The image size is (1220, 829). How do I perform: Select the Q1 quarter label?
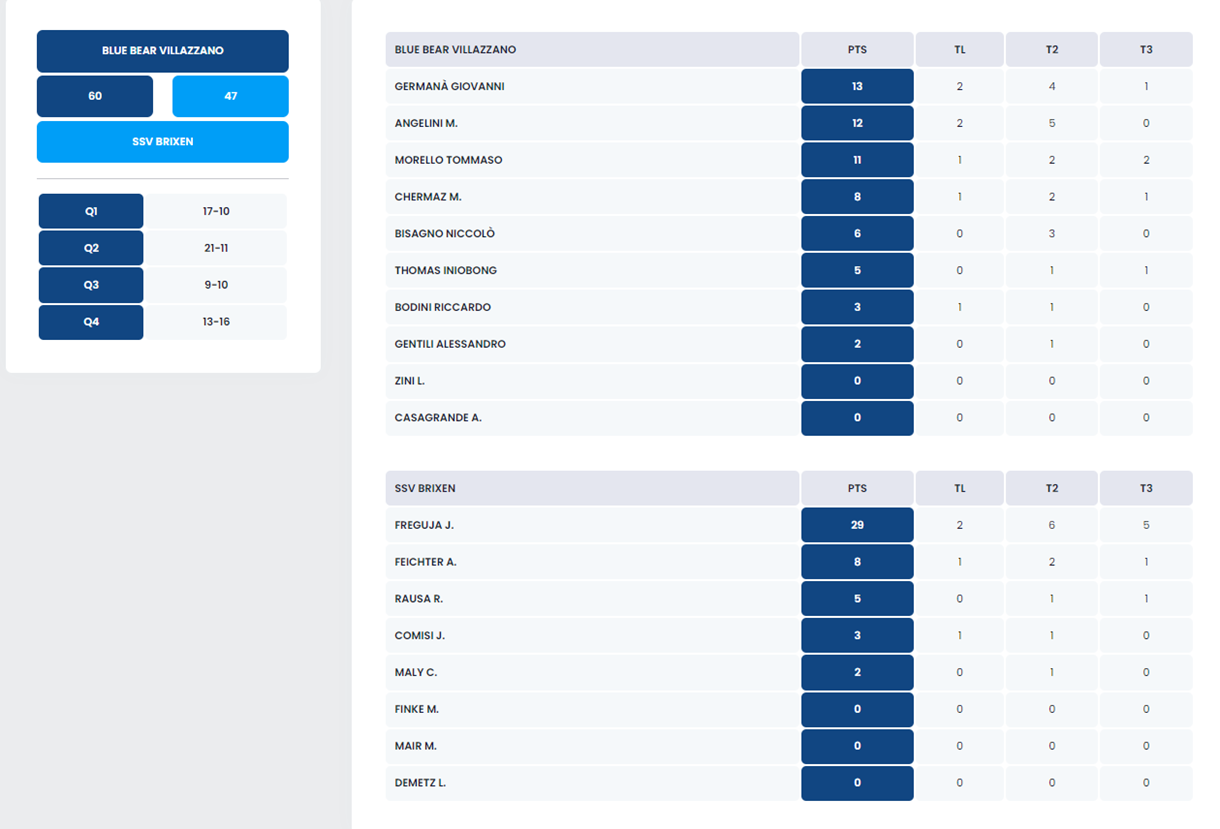point(91,212)
